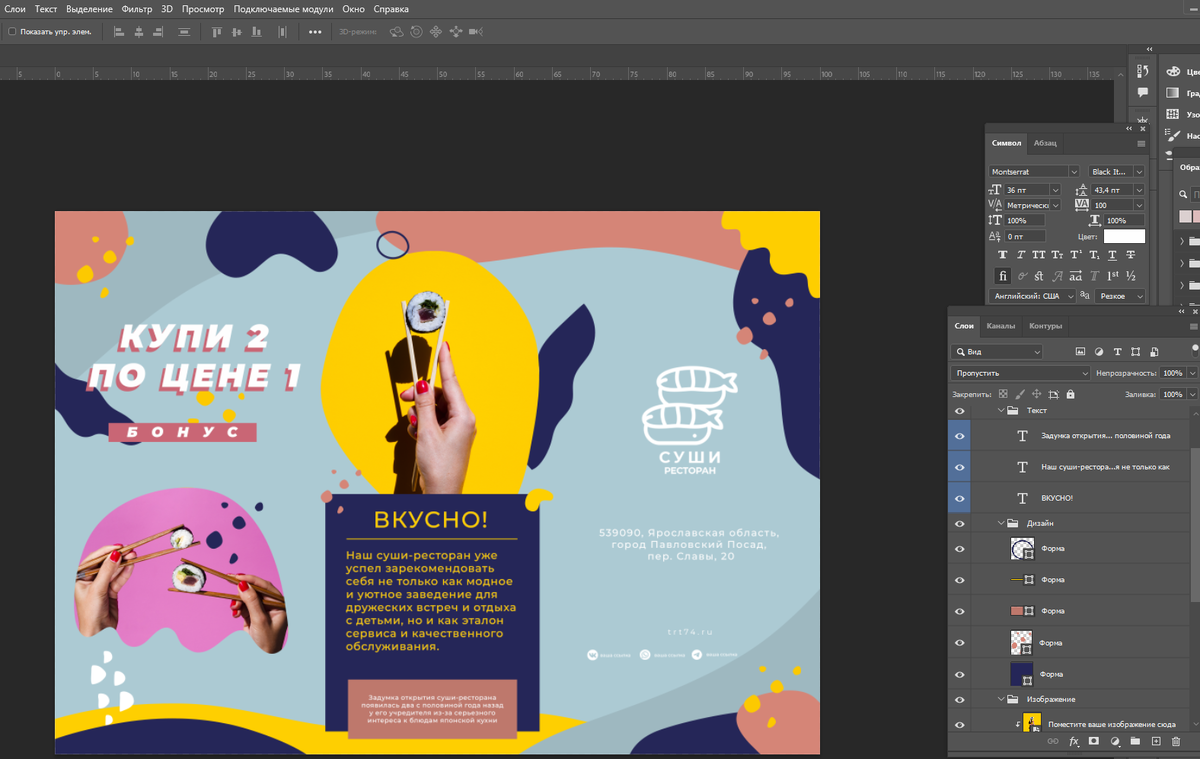Click the align left edges icon
This screenshot has width=1200, height=759.
pyautogui.click(x=119, y=32)
